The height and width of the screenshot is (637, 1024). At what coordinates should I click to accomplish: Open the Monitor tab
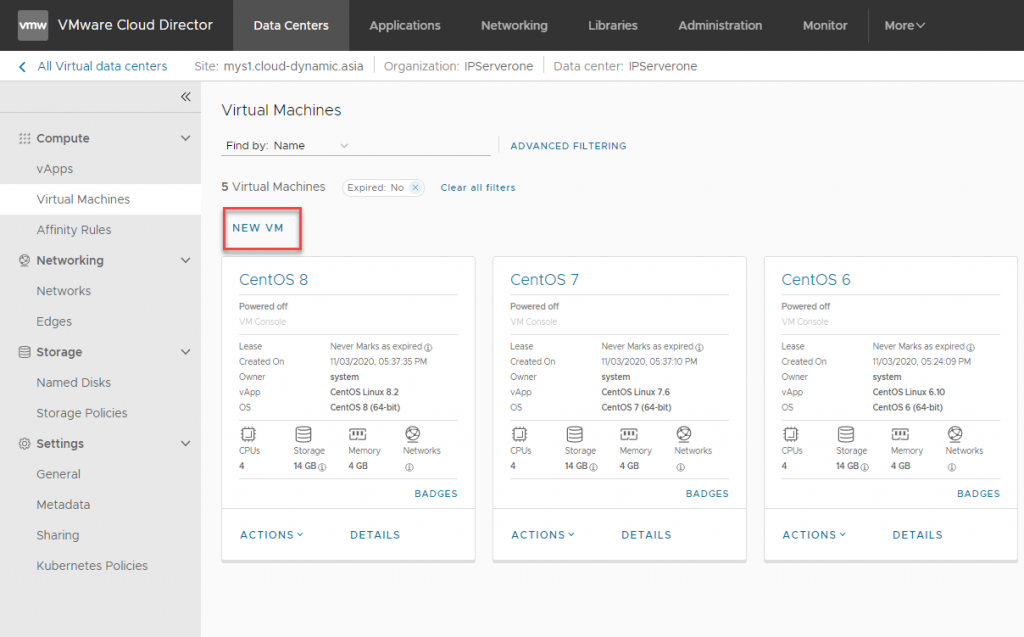(x=825, y=25)
